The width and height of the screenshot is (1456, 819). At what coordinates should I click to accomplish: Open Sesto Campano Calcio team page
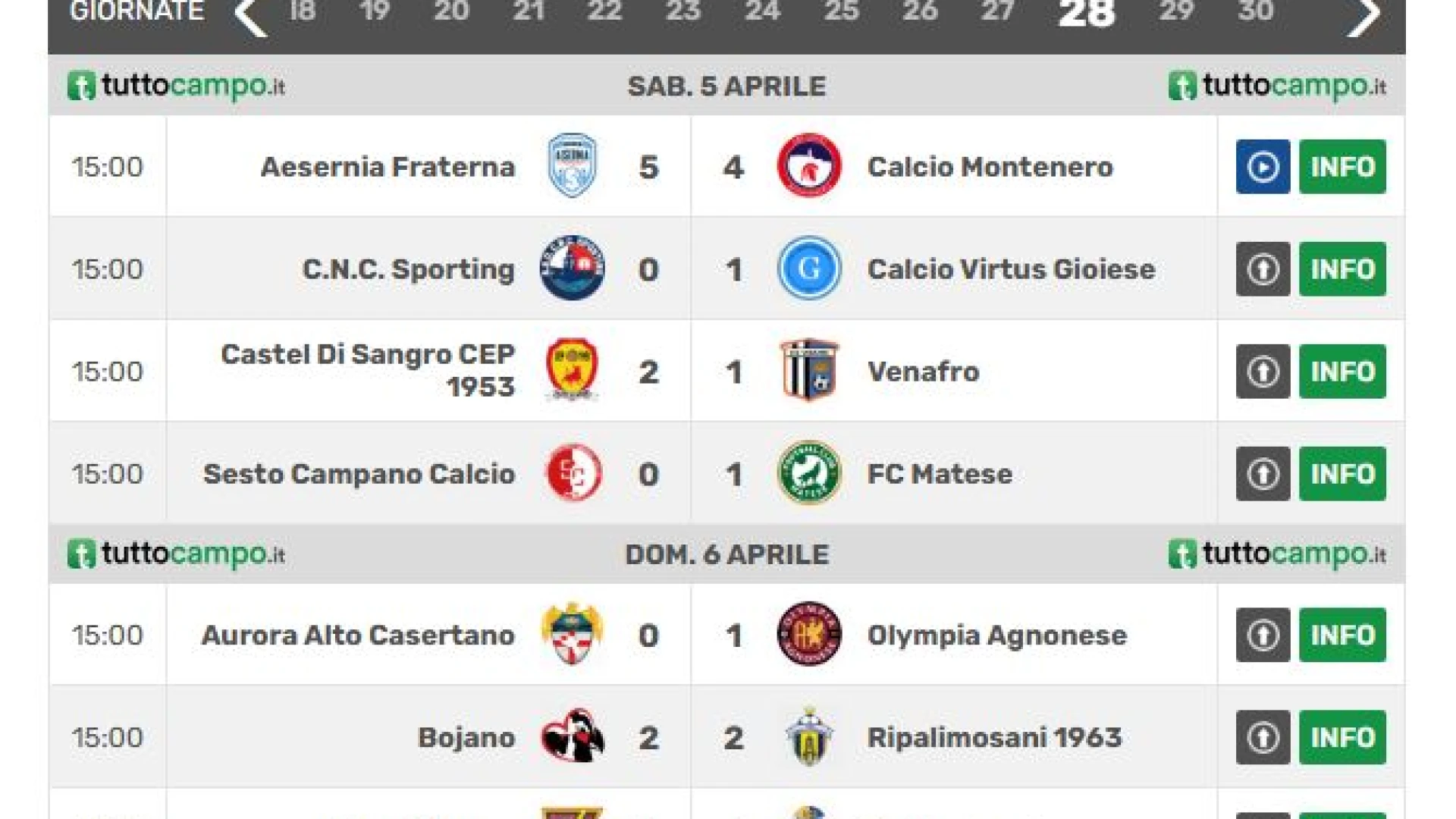click(x=359, y=474)
